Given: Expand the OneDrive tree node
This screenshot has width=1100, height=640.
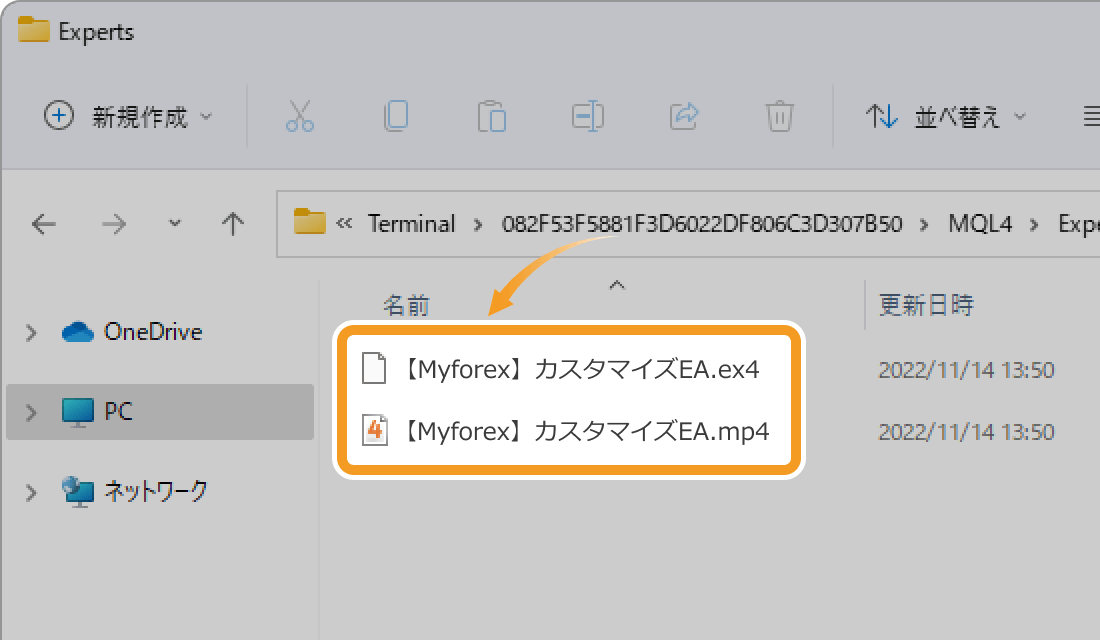Looking at the screenshot, I should point(31,333).
